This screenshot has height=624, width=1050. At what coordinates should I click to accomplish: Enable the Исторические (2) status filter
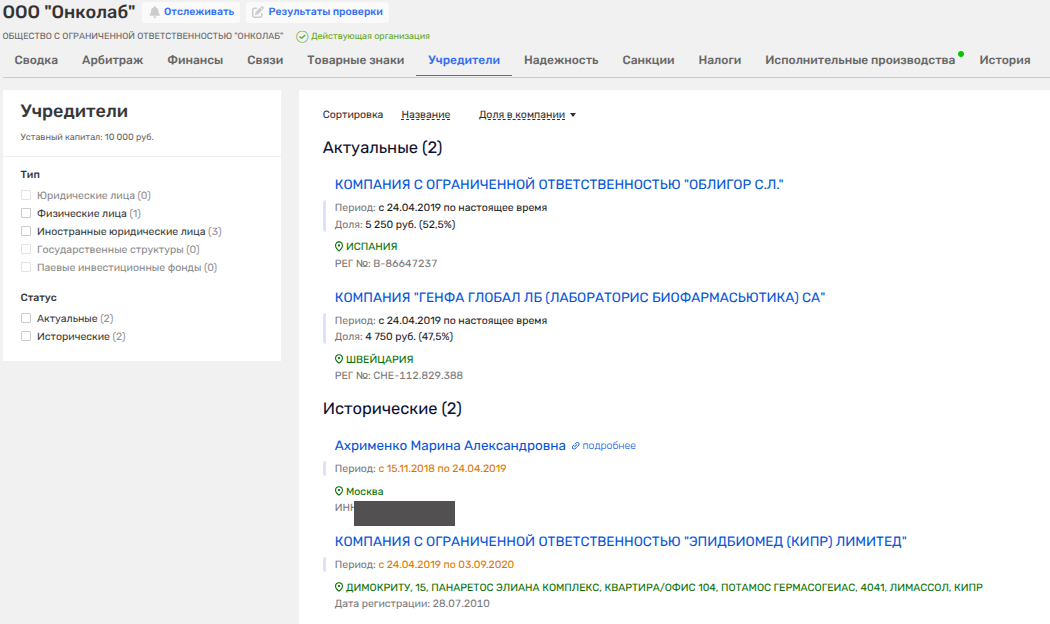tap(26, 337)
